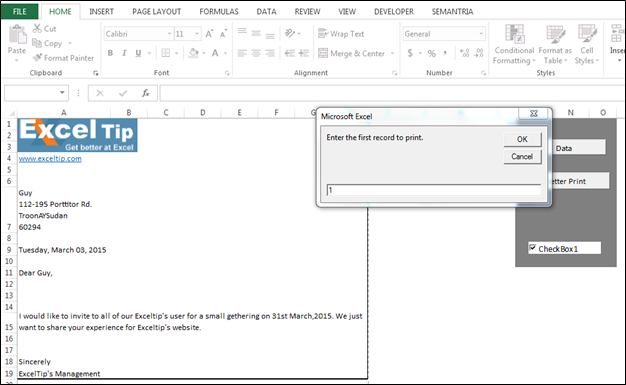
Task: Click the Format Painter brush icon
Action: [x=37, y=58]
